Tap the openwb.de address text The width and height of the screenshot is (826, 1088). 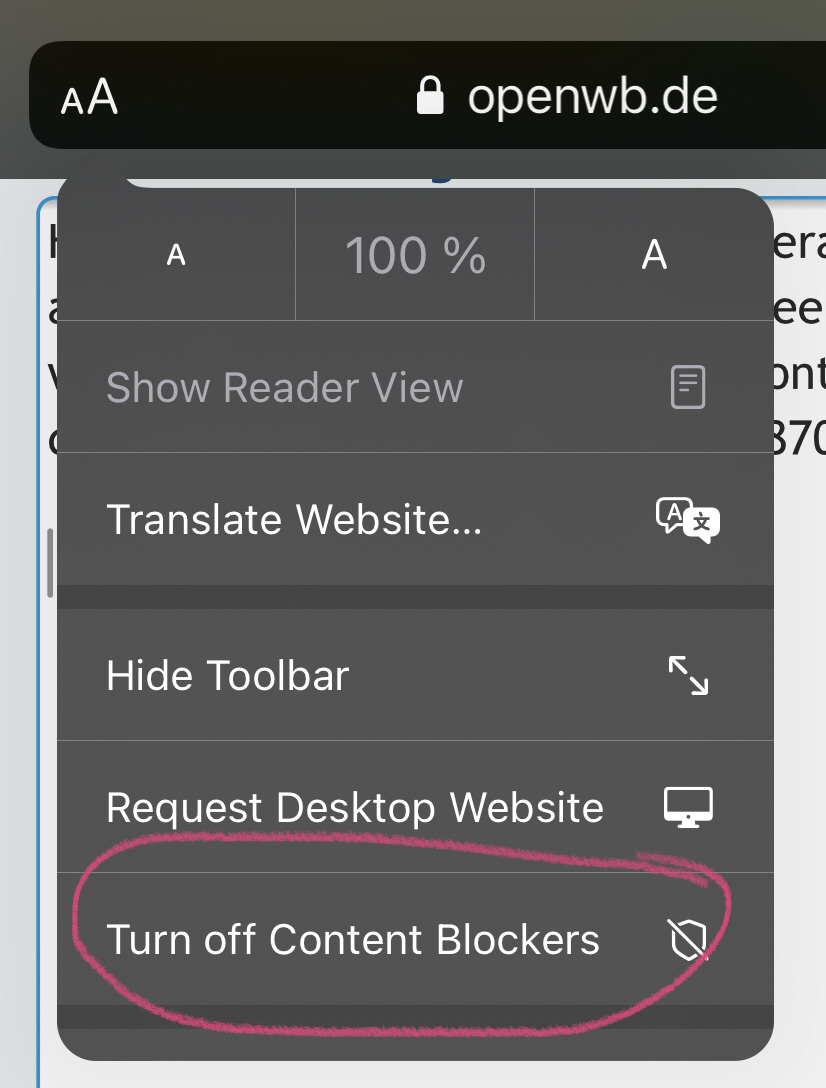click(592, 97)
